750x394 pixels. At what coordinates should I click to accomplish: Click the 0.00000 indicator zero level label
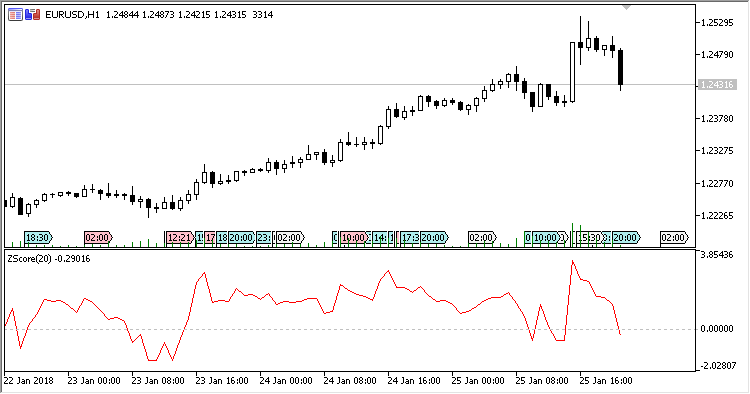click(x=717, y=329)
